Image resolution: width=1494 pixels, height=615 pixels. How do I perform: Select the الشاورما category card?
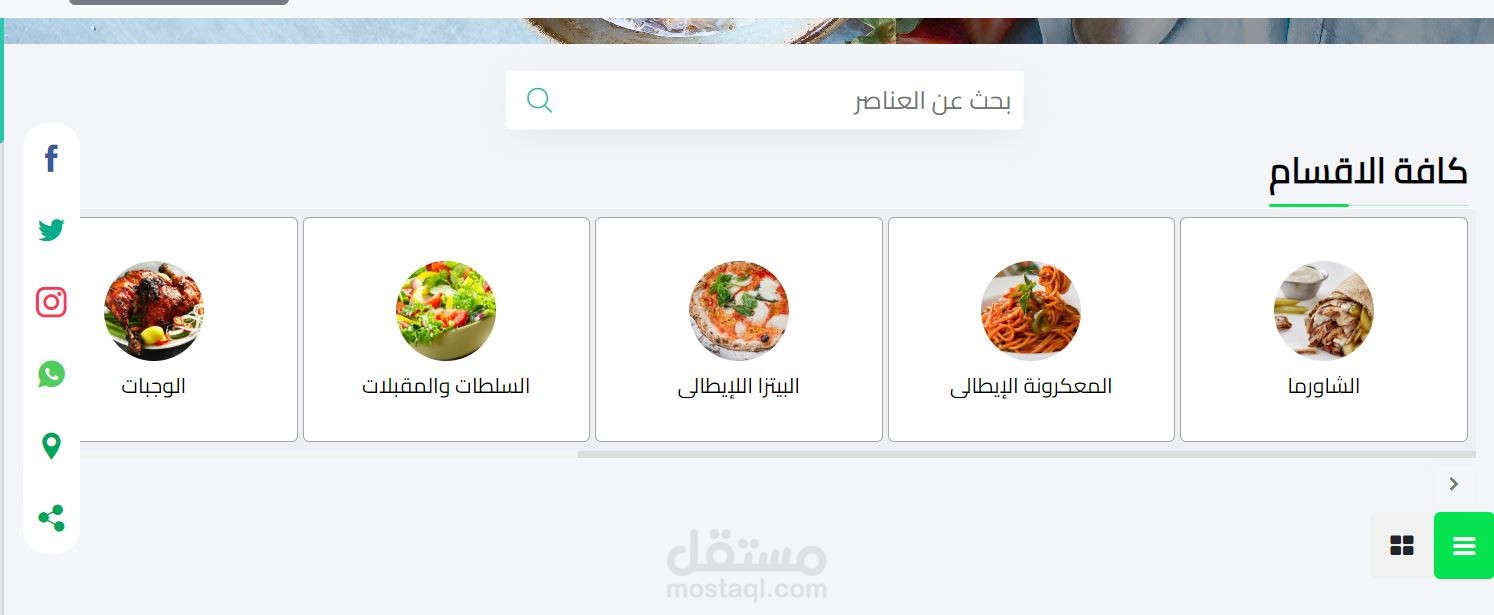pos(1324,329)
